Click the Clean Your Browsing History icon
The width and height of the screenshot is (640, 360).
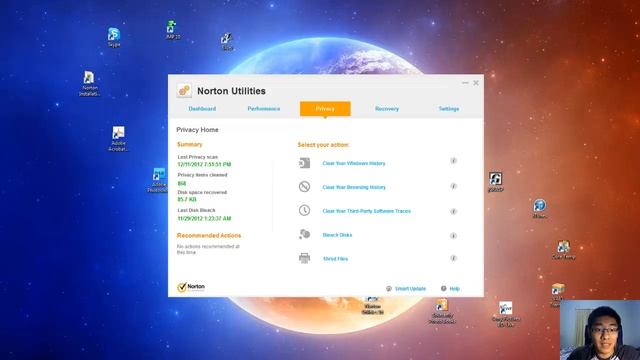[304, 187]
